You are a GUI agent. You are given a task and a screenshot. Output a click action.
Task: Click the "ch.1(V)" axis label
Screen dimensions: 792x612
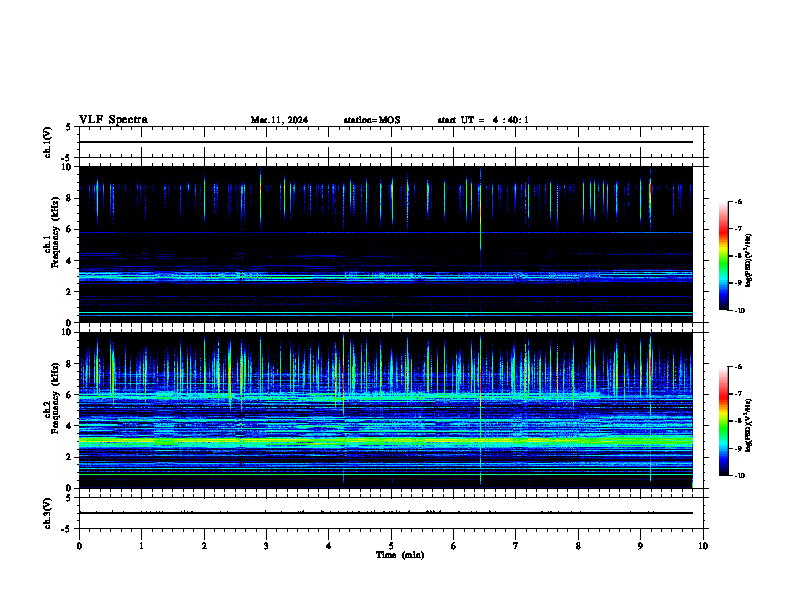tap(48, 142)
